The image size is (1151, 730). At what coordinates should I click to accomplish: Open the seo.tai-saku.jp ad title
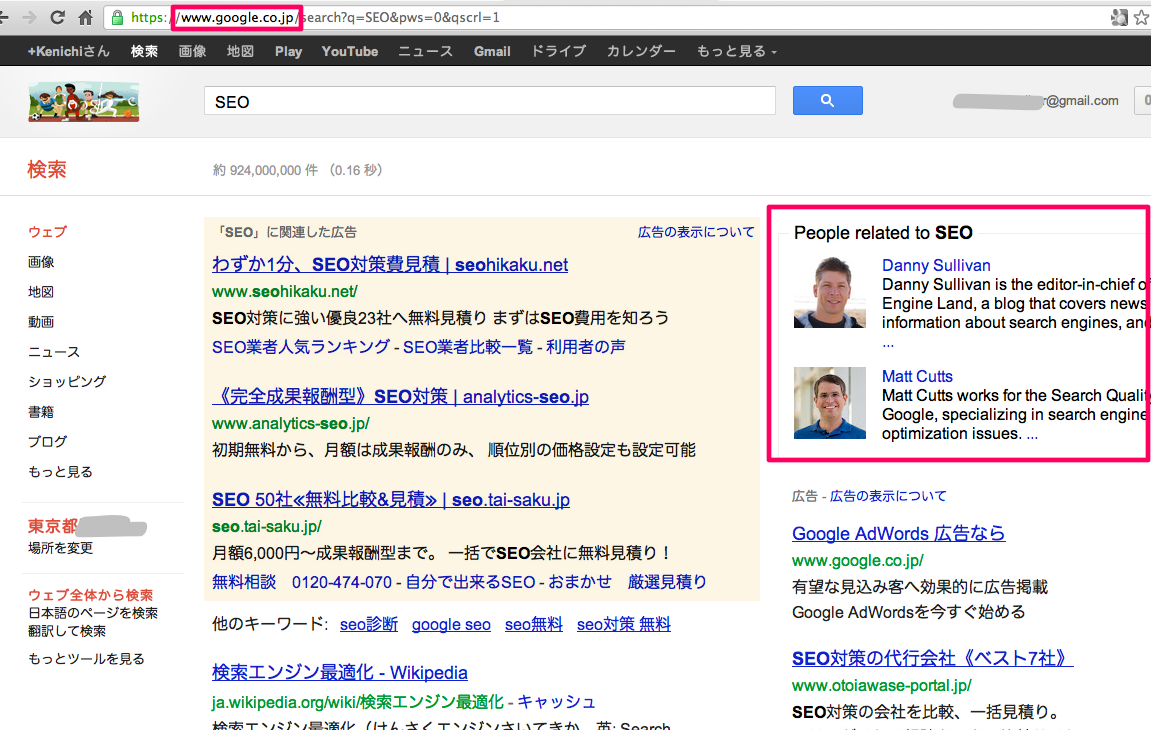[x=391, y=499]
